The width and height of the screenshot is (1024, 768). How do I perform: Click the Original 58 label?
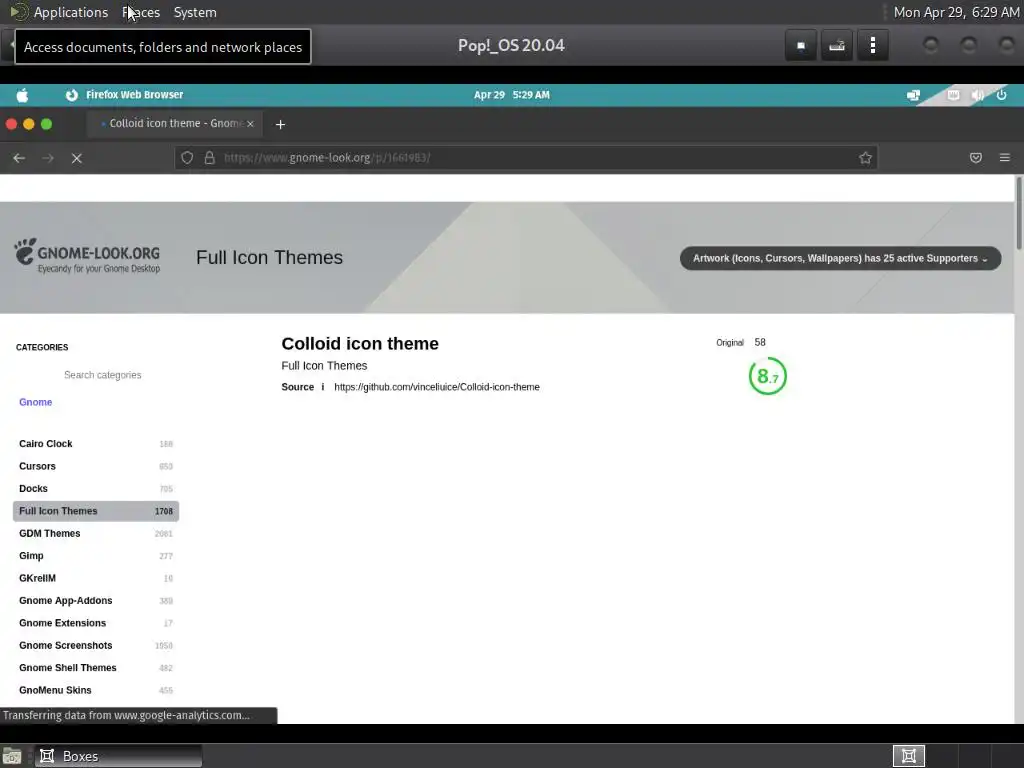click(x=741, y=342)
